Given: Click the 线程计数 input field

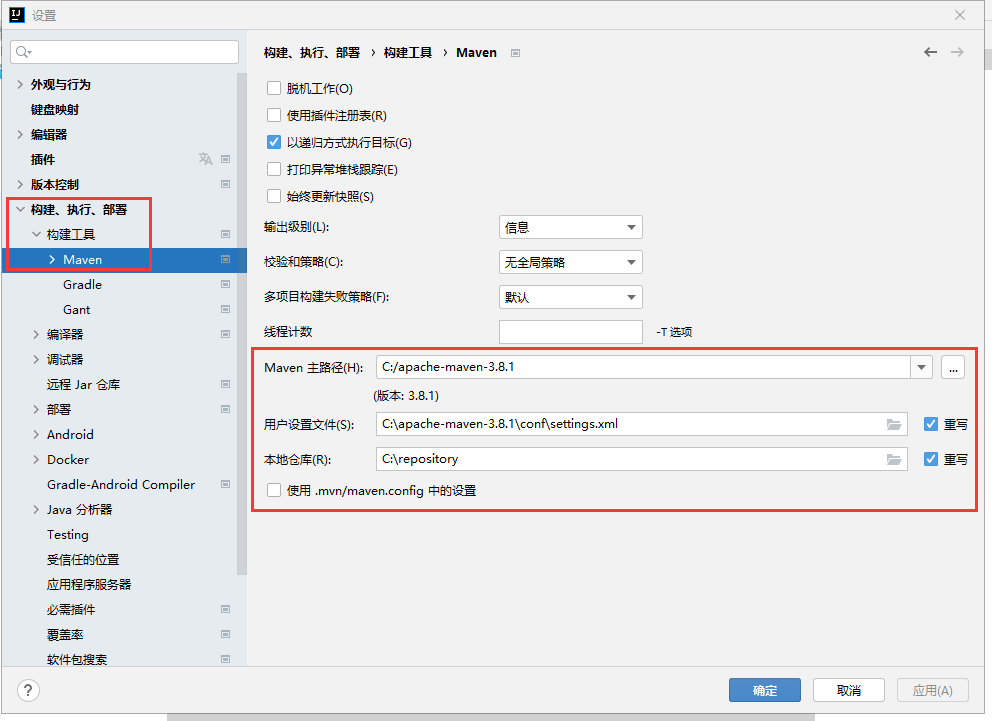Looking at the screenshot, I should pyautogui.click(x=570, y=332).
